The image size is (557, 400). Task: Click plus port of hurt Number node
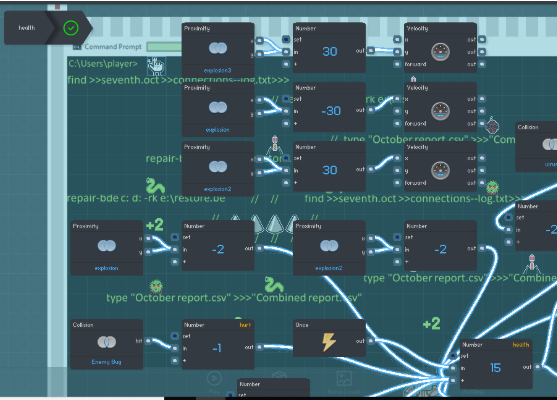coord(175,361)
